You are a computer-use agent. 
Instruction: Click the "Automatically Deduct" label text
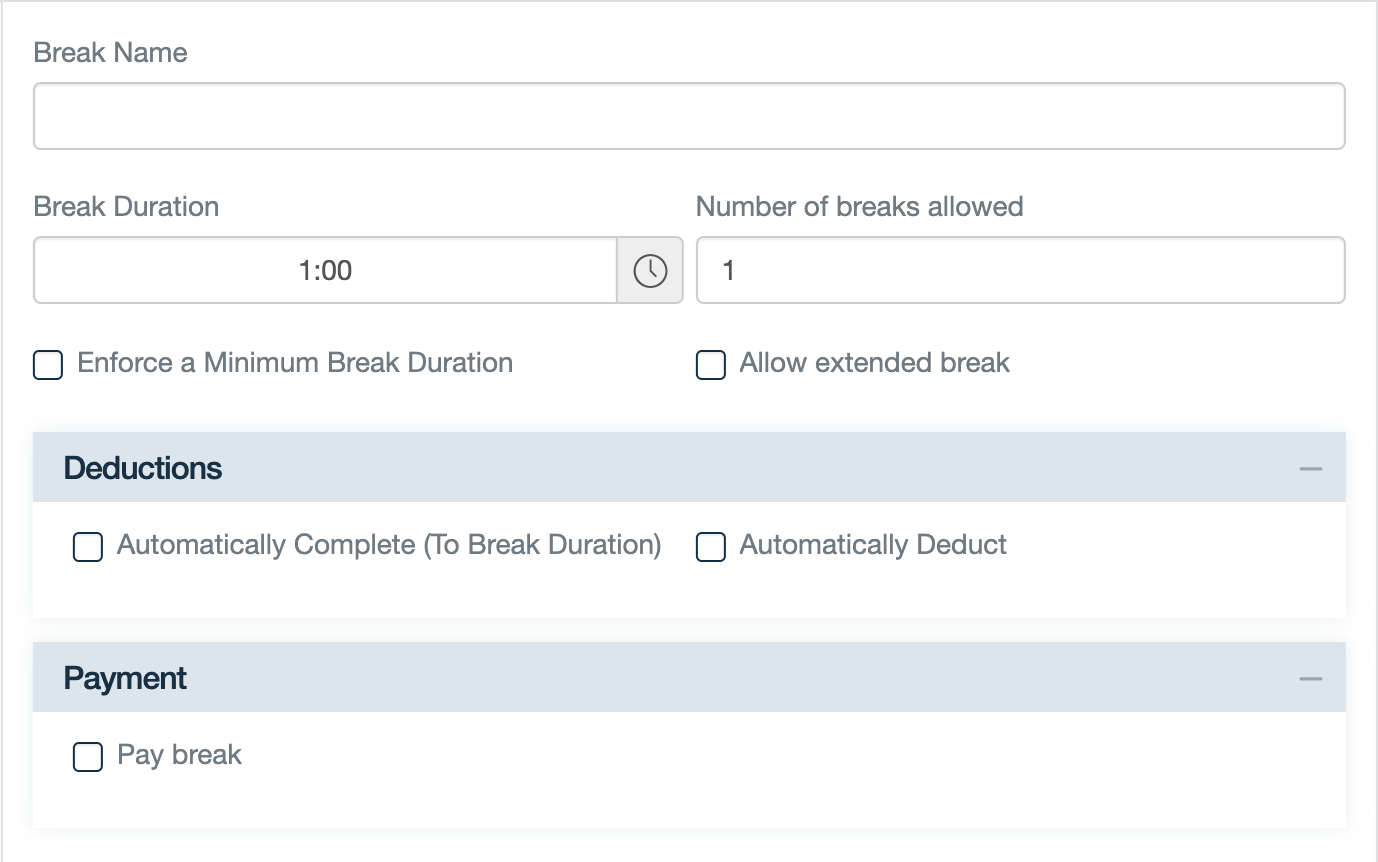coord(873,544)
